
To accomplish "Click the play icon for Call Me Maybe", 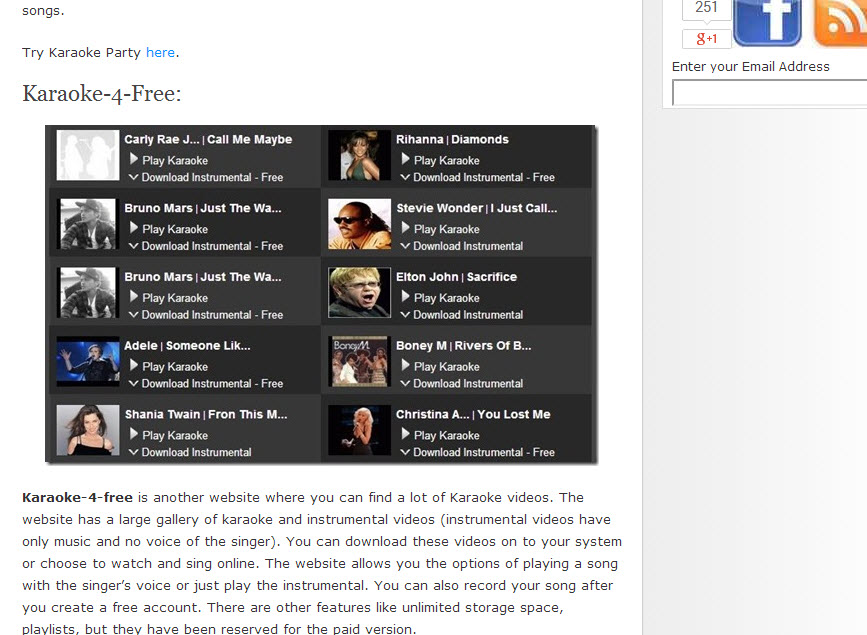I will (134, 159).
